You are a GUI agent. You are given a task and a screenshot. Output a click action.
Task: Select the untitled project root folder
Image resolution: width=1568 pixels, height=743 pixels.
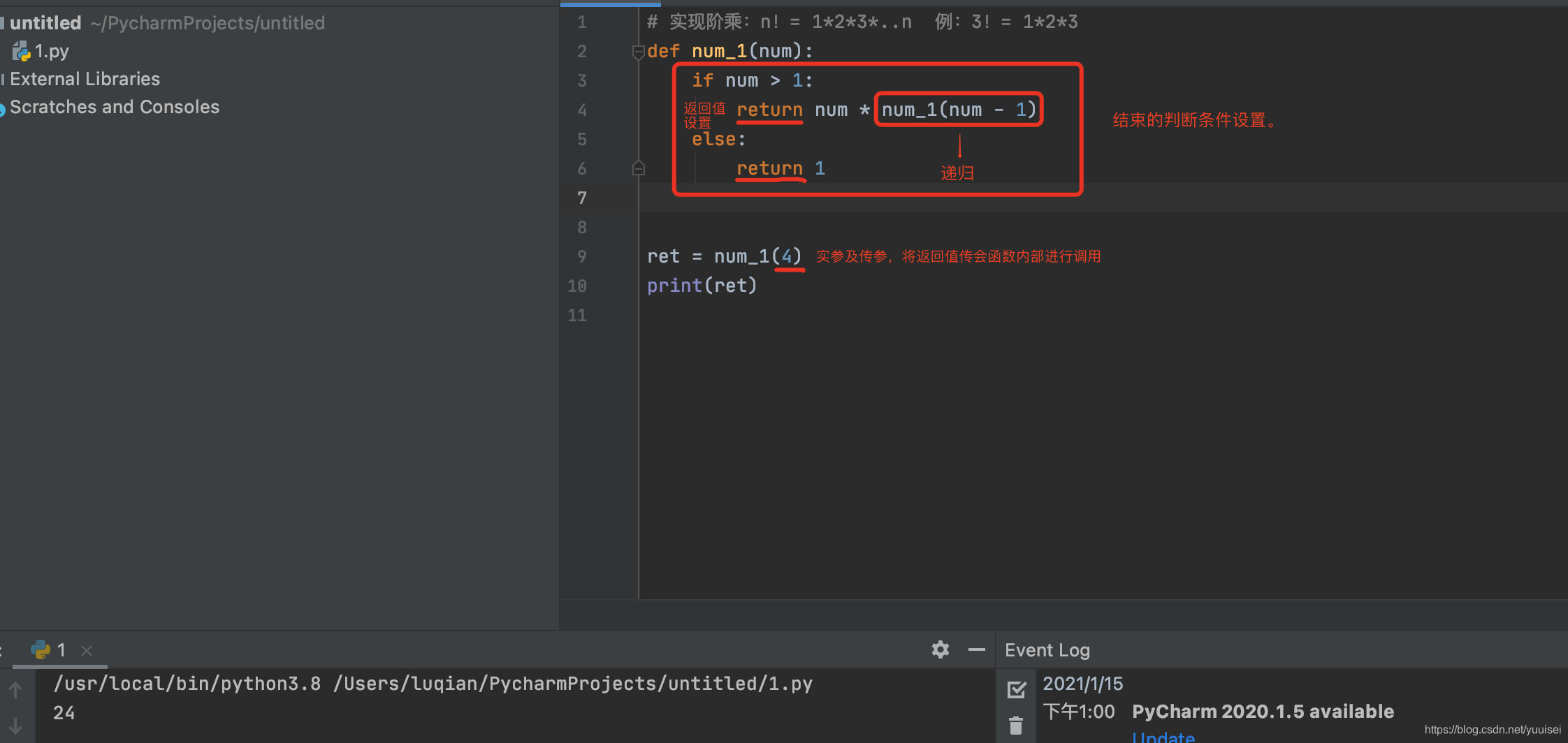45,23
